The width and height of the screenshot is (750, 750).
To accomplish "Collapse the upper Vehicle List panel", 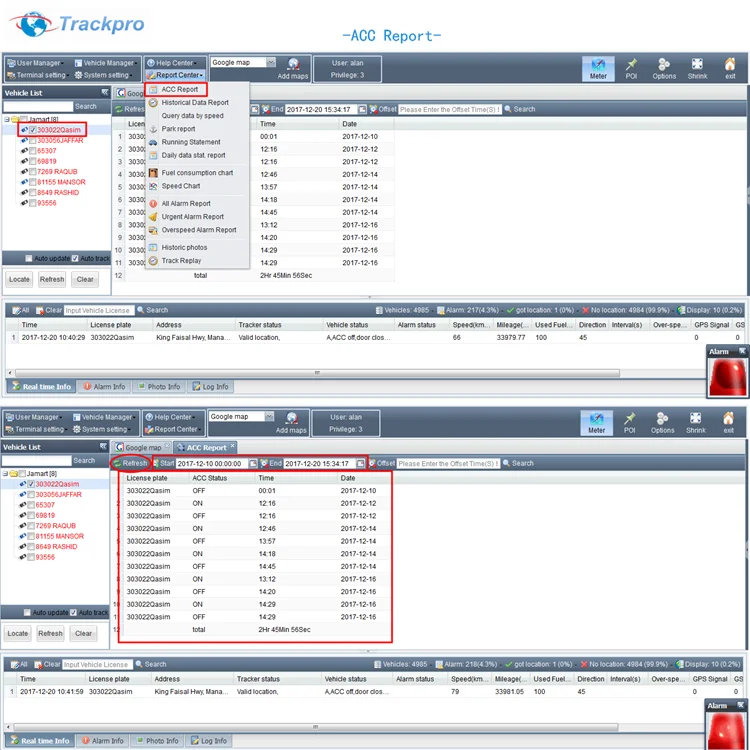I will point(105,92).
